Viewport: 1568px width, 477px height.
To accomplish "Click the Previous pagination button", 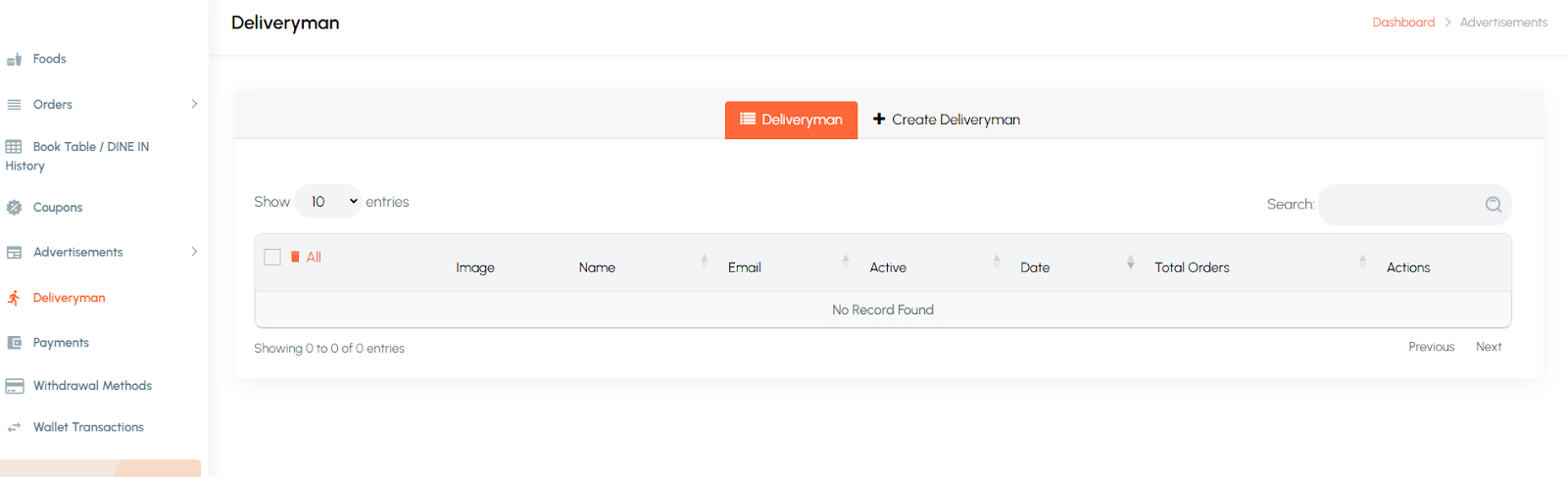I will [1431, 347].
